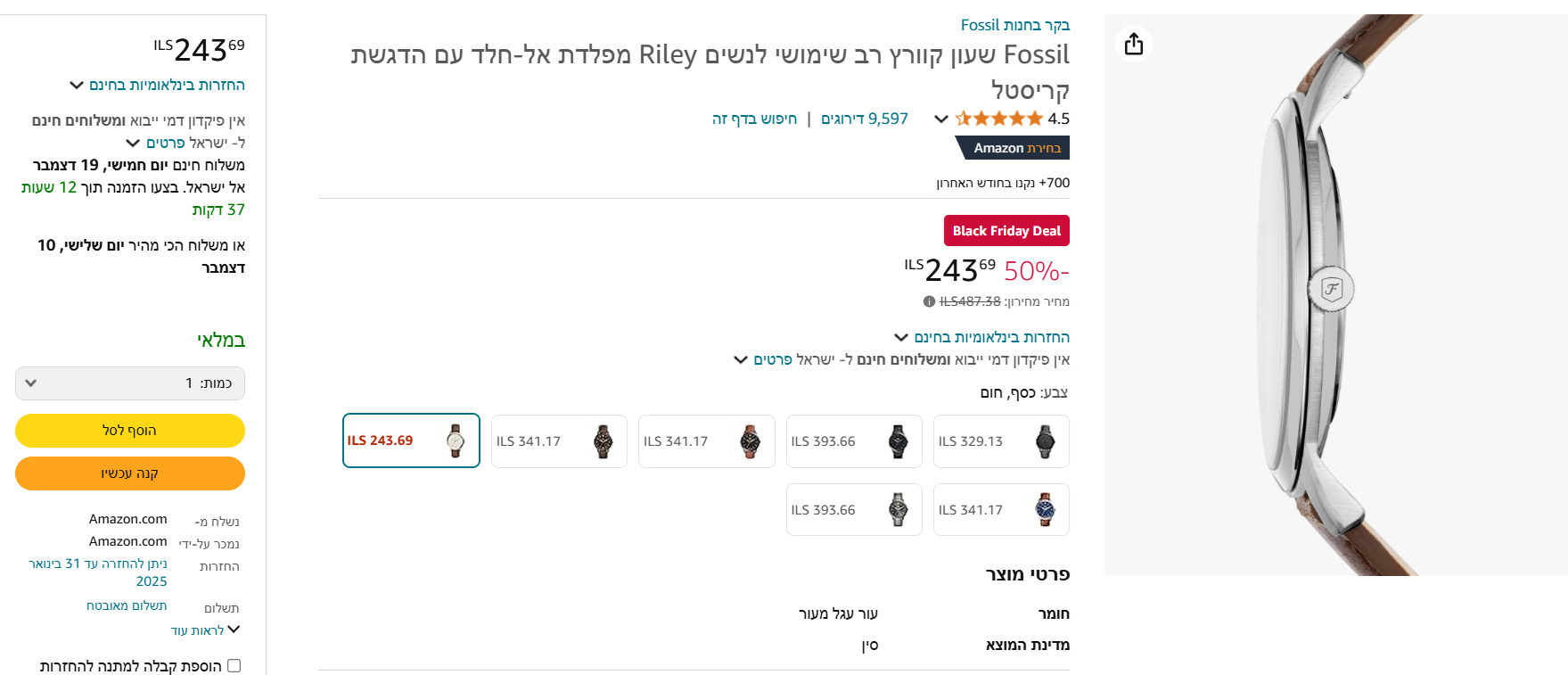
Task: Click the large watch product image
Action: tap(1335, 294)
